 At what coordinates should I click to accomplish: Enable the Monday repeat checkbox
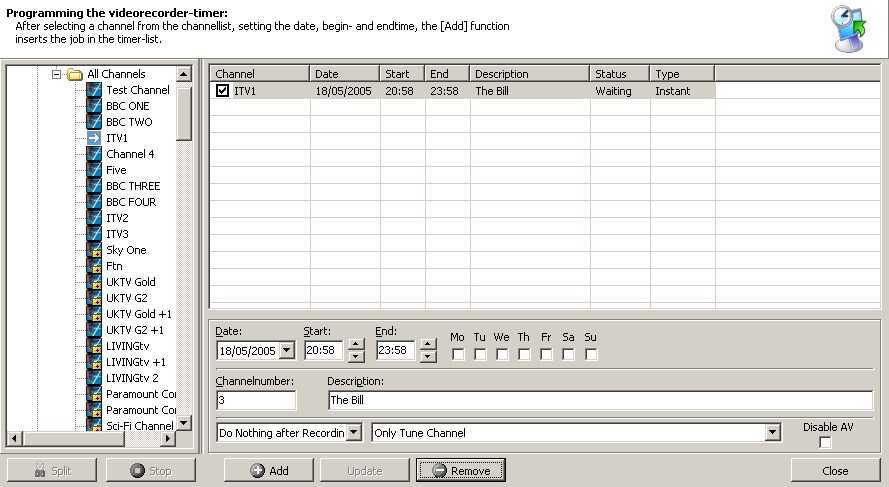(458, 354)
